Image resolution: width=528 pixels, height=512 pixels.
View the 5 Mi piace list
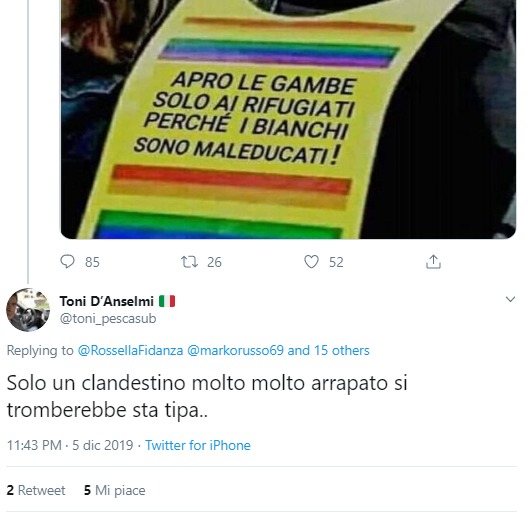point(114,490)
